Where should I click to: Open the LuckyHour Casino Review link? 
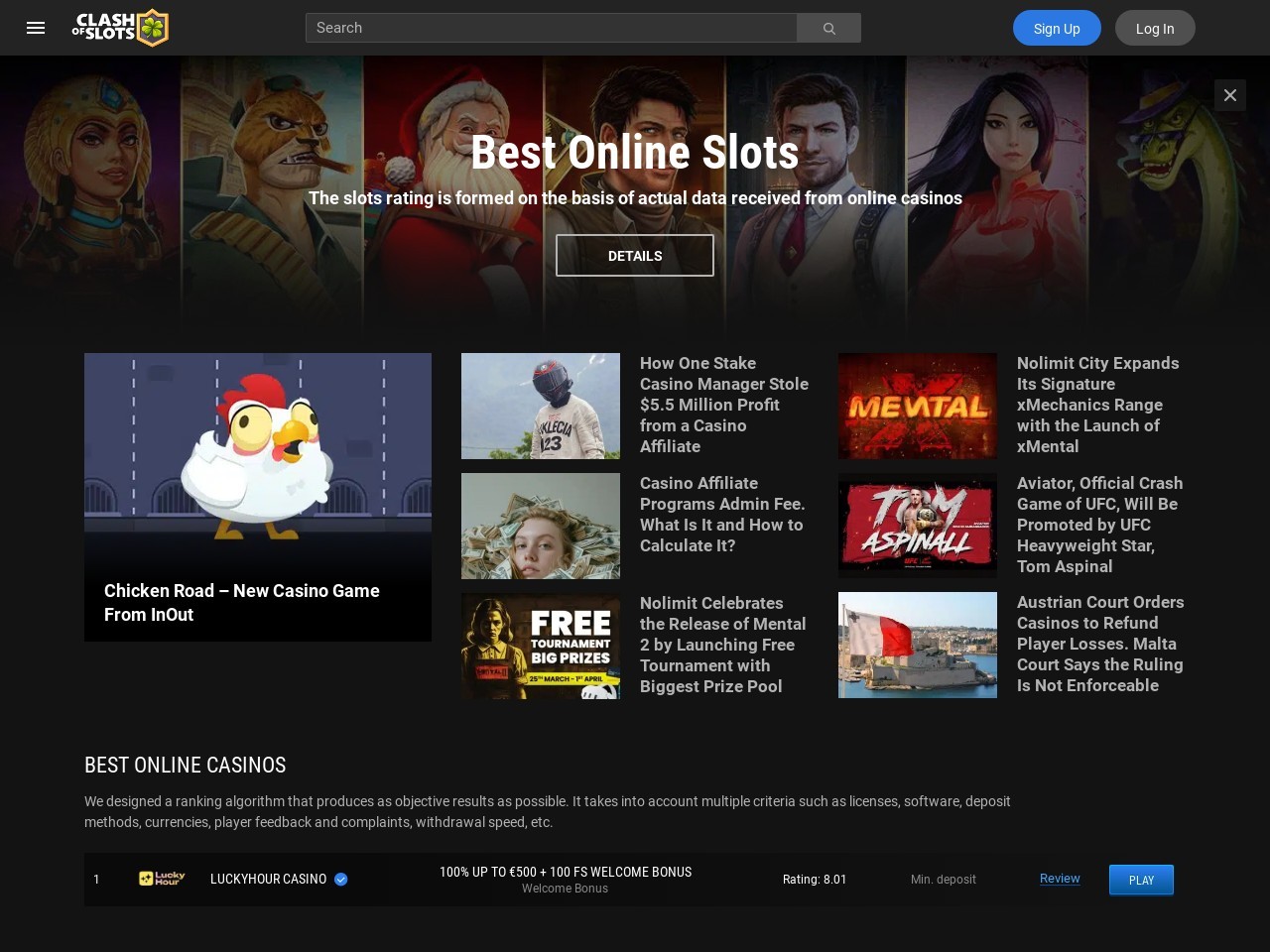(1060, 879)
